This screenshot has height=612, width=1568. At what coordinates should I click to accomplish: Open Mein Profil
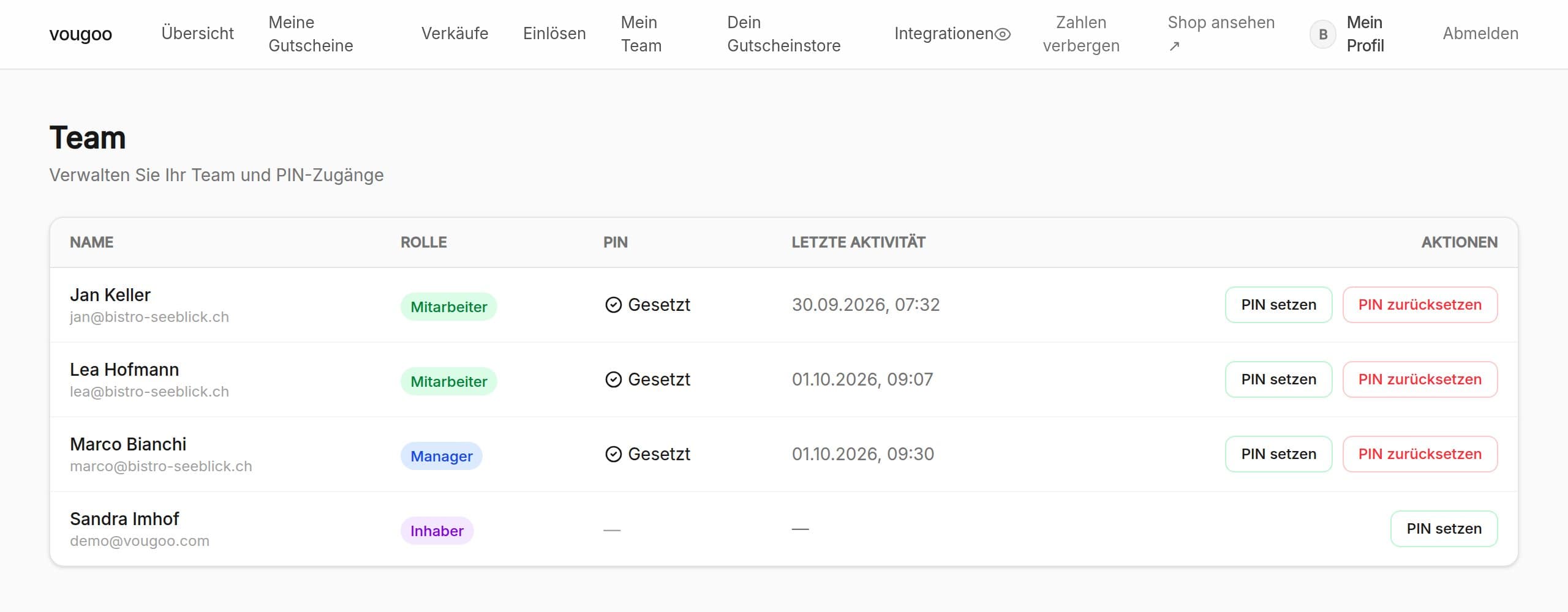[1365, 34]
